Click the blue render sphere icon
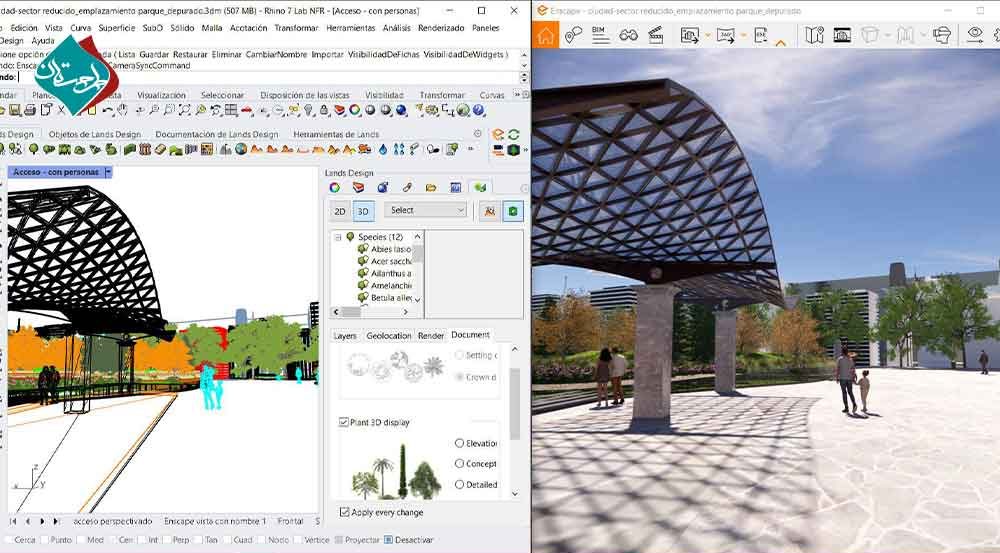This screenshot has height=553, width=1000. click(401, 110)
